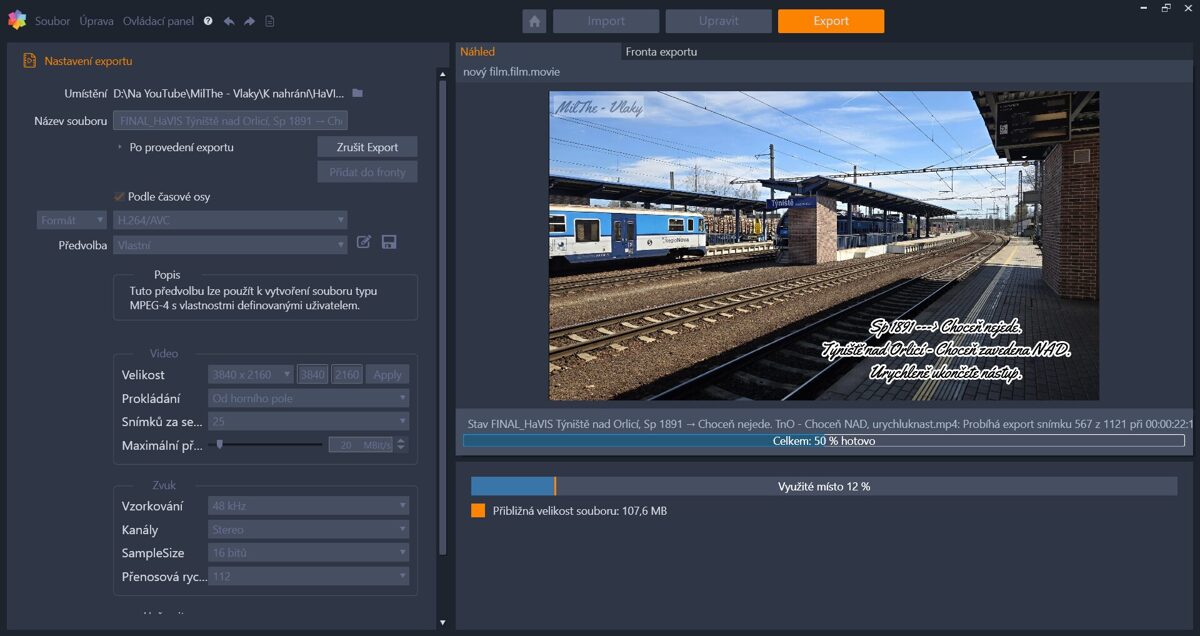Click the maximum bitrate slider handle
The width and height of the screenshot is (1200, 636).
[219, 444]
